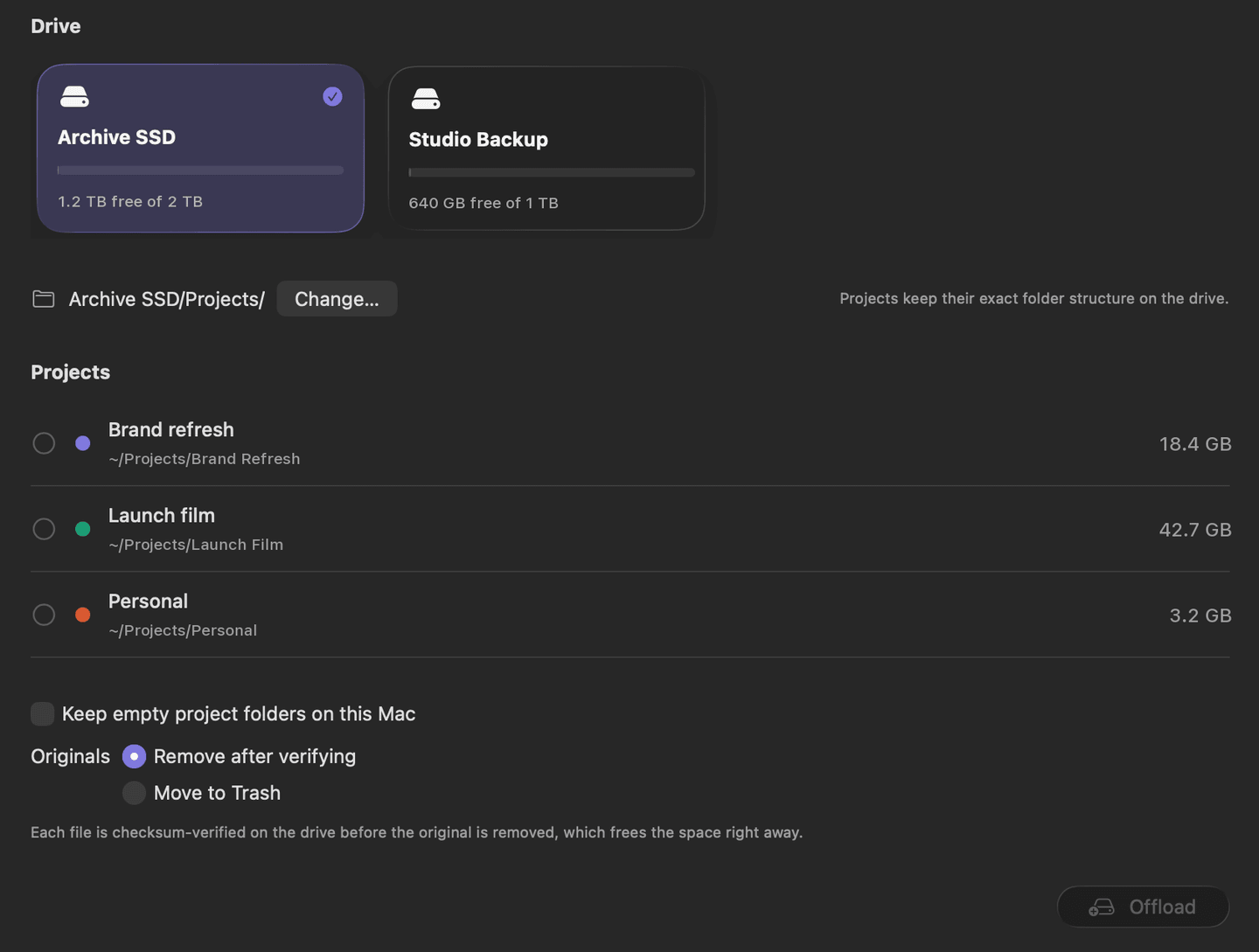Click the purple dot for Brand refresh
Screen dimensions: 1259x952
(83, 443)
